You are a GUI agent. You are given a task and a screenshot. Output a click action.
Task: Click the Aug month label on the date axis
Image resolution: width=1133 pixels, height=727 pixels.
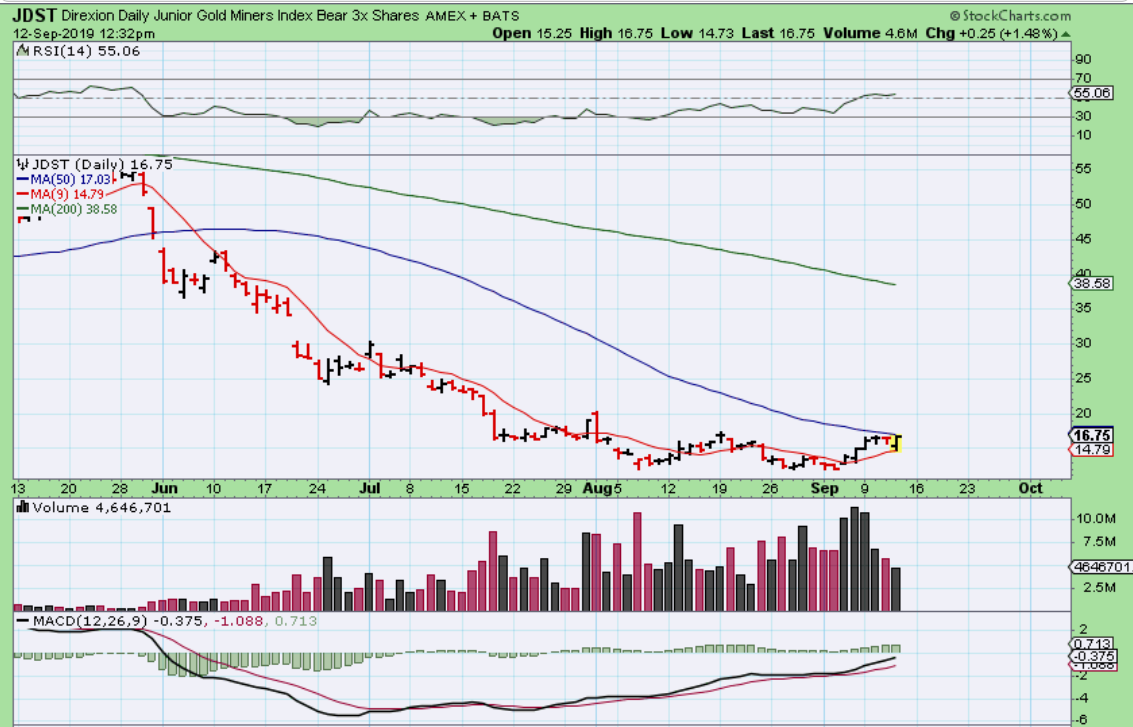tap(598, 488)
